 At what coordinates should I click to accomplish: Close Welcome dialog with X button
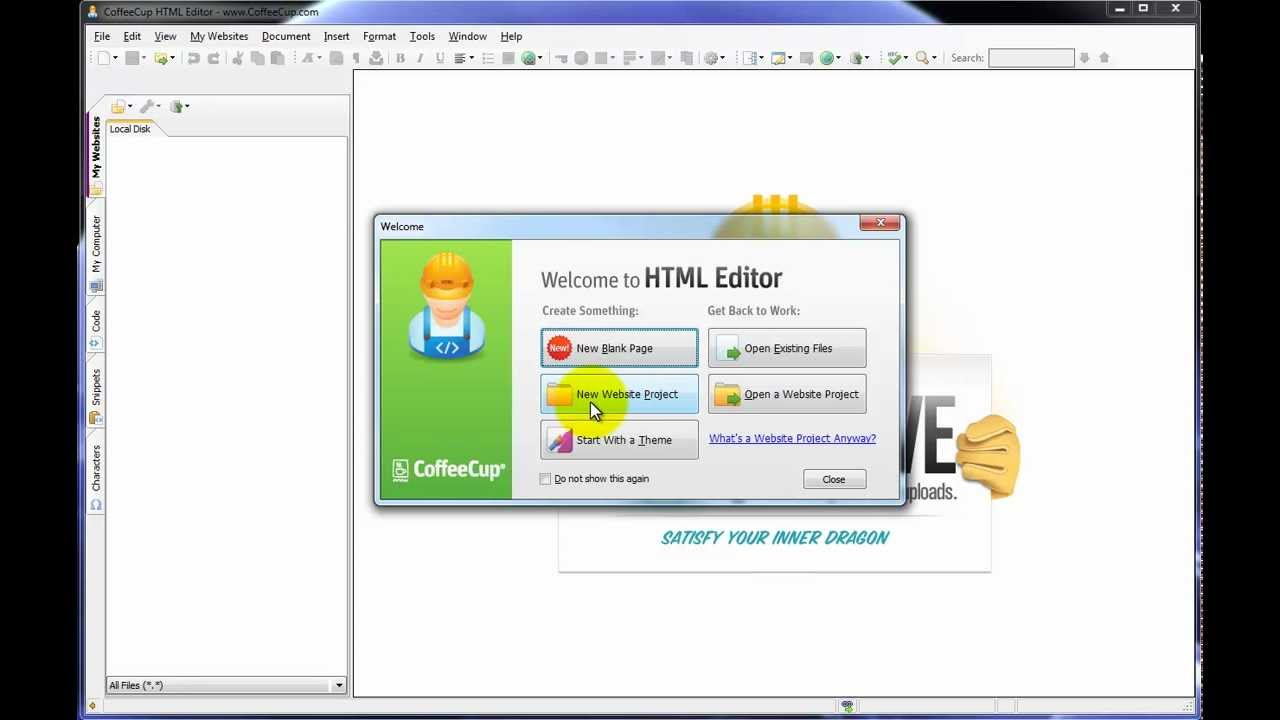coord(881,223)
